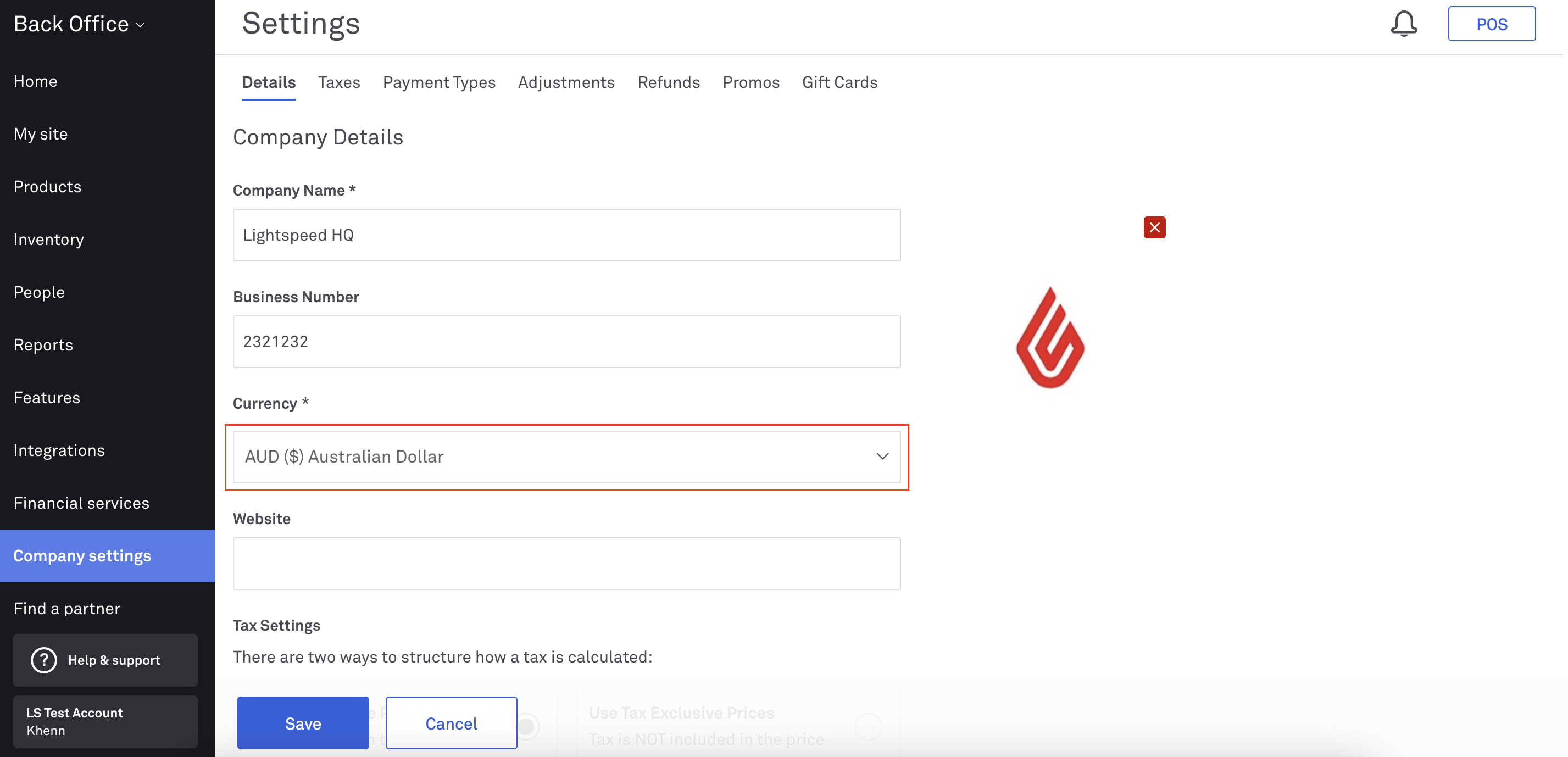Open the LS Test Account Khenn menu
This screenshot has height=757, width=1568.
(x=105, y=722)
